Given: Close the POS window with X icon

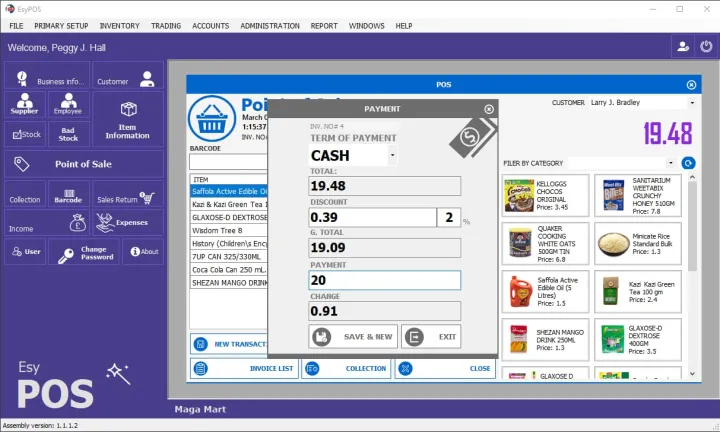Looking at the screenshot, I should pos(691,85).
